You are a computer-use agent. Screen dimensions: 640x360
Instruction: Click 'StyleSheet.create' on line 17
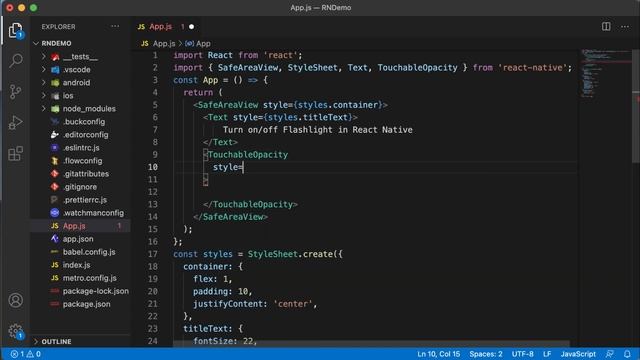click(x=290, y=254)
